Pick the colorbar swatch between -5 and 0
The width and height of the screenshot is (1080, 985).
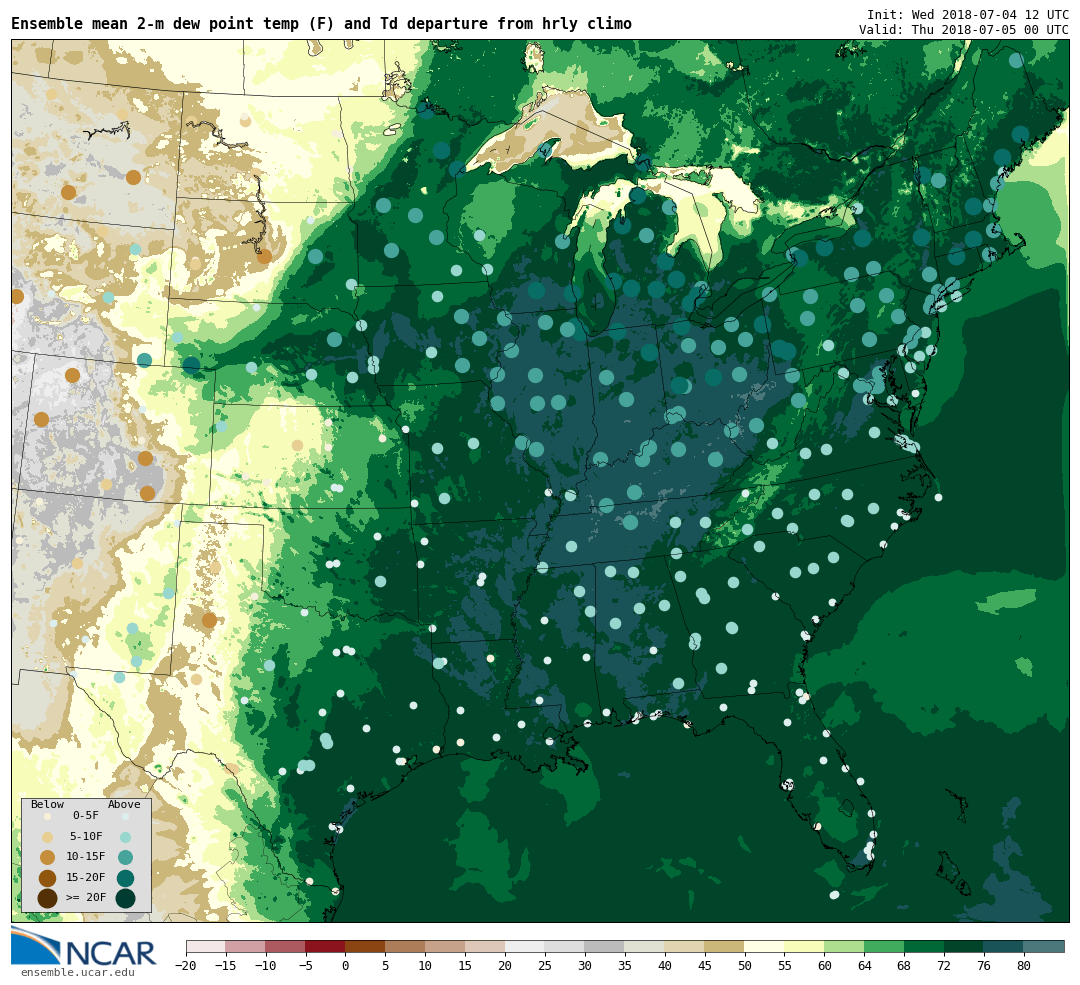[325, 946]
